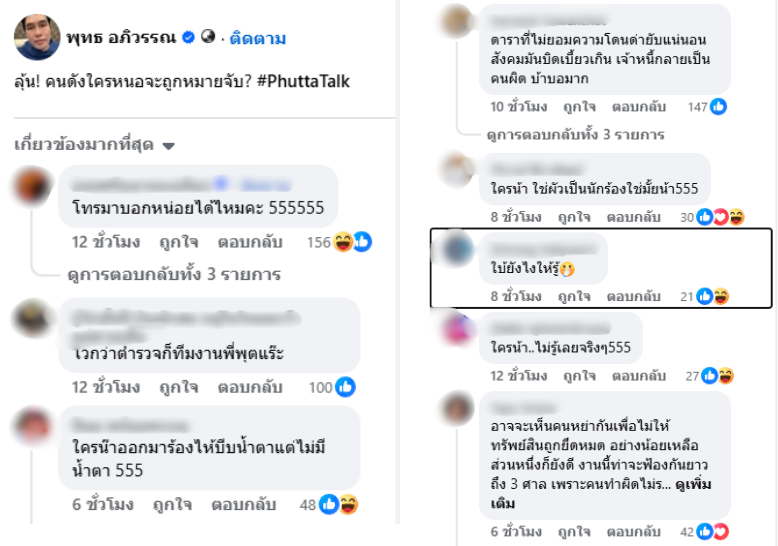The image size is (778, 546).
Task: Click the blue verified badge beside the page name
Action: [x=189, y=37]
